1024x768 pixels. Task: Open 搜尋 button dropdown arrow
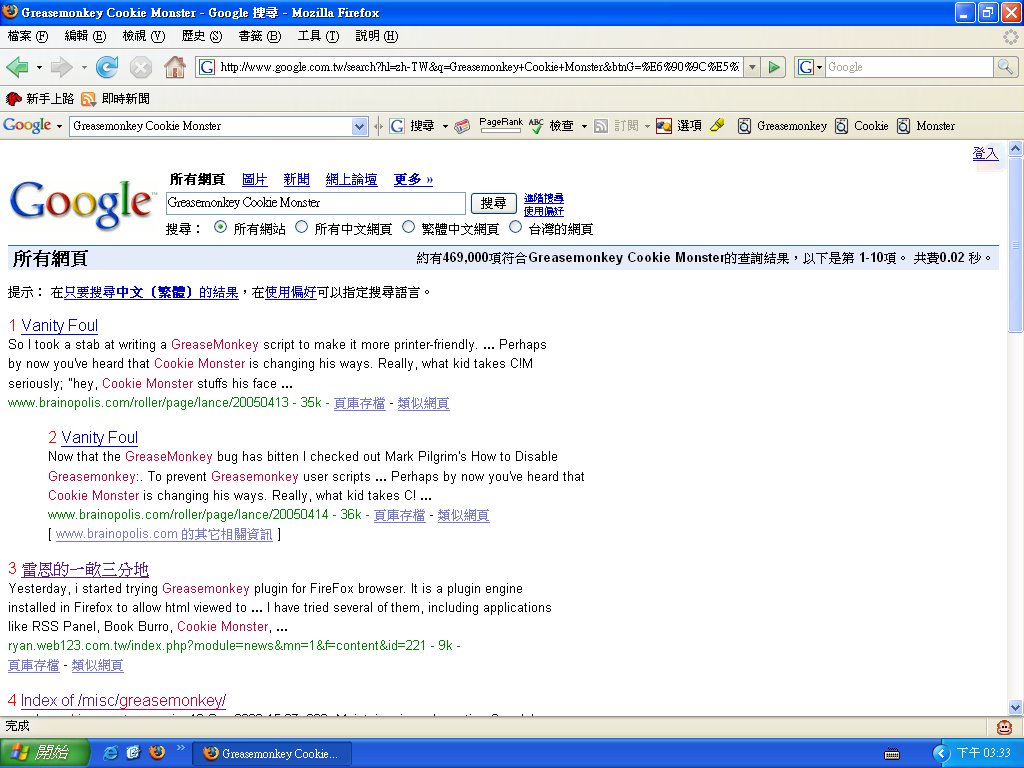point(445,127)
